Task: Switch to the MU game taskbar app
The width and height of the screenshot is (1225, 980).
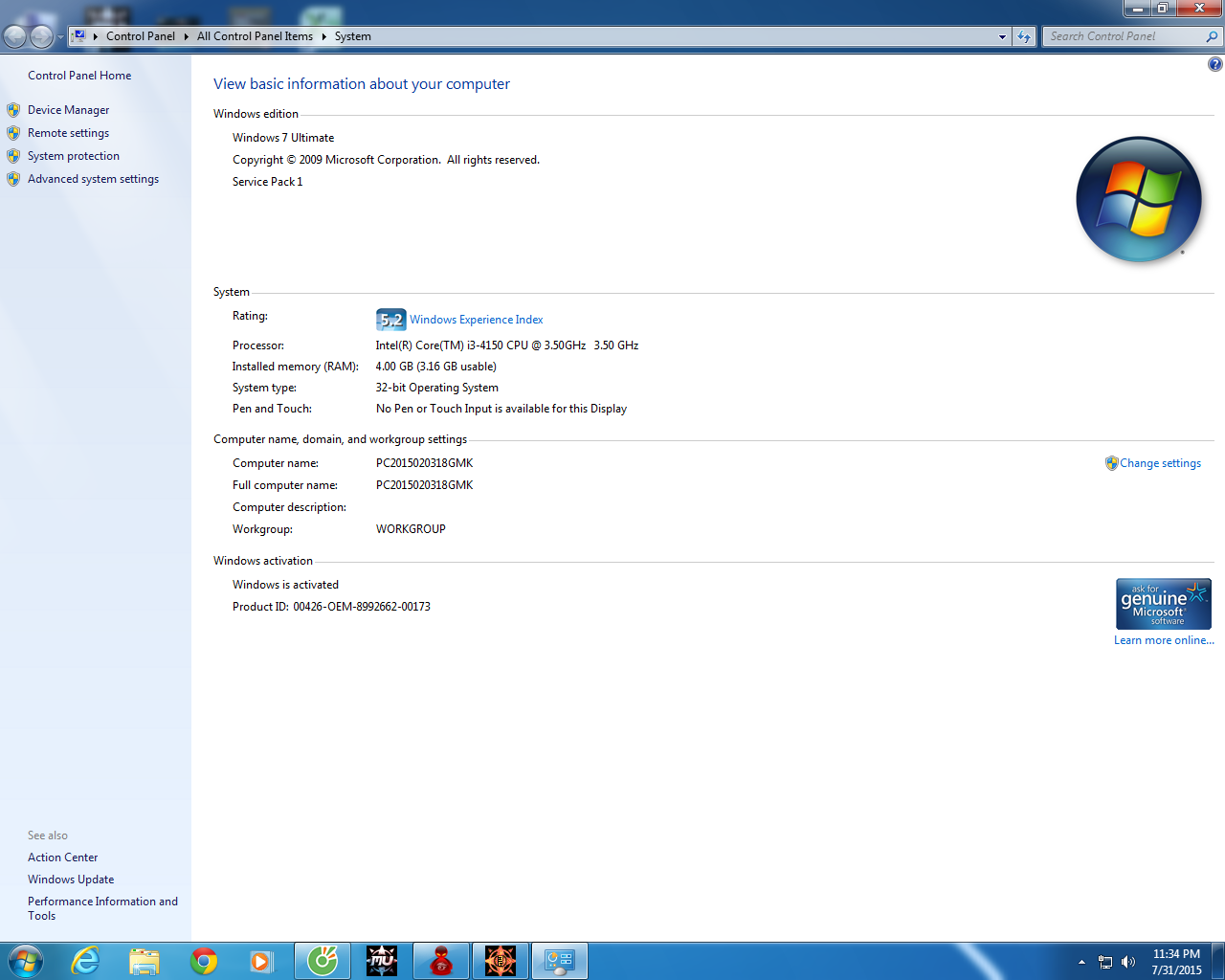Action: pyautogui.click(x=382, y=961)
